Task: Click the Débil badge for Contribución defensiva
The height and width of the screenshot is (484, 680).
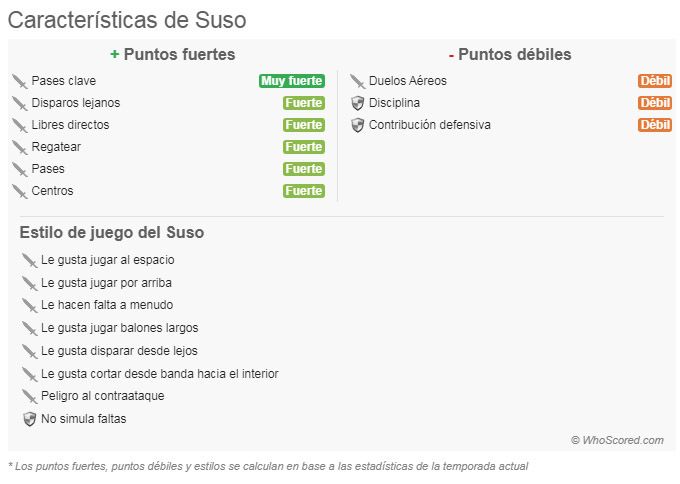Action: click(x=655, y=125)
